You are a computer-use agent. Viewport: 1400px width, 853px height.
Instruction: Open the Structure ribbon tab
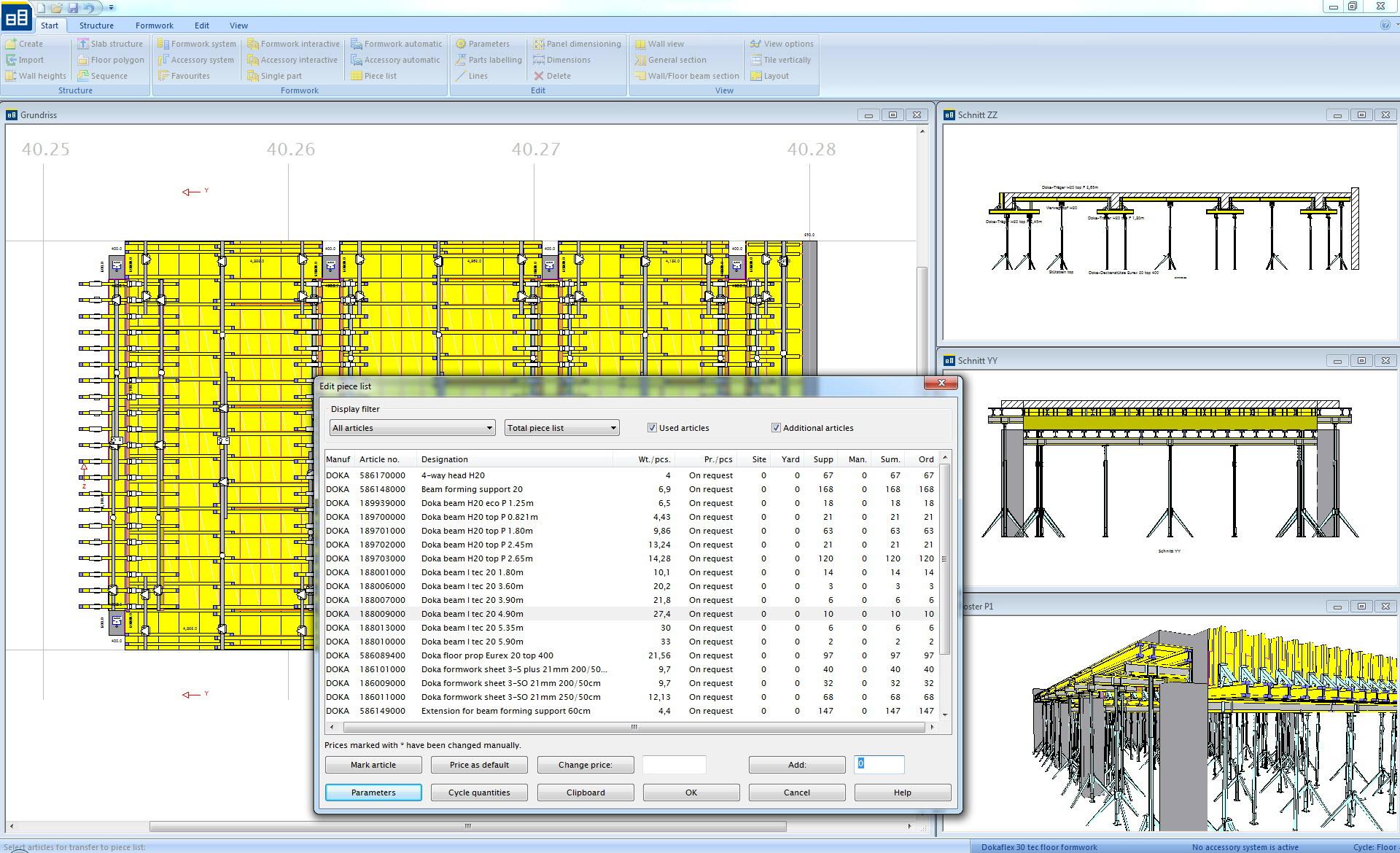point(96,26)
